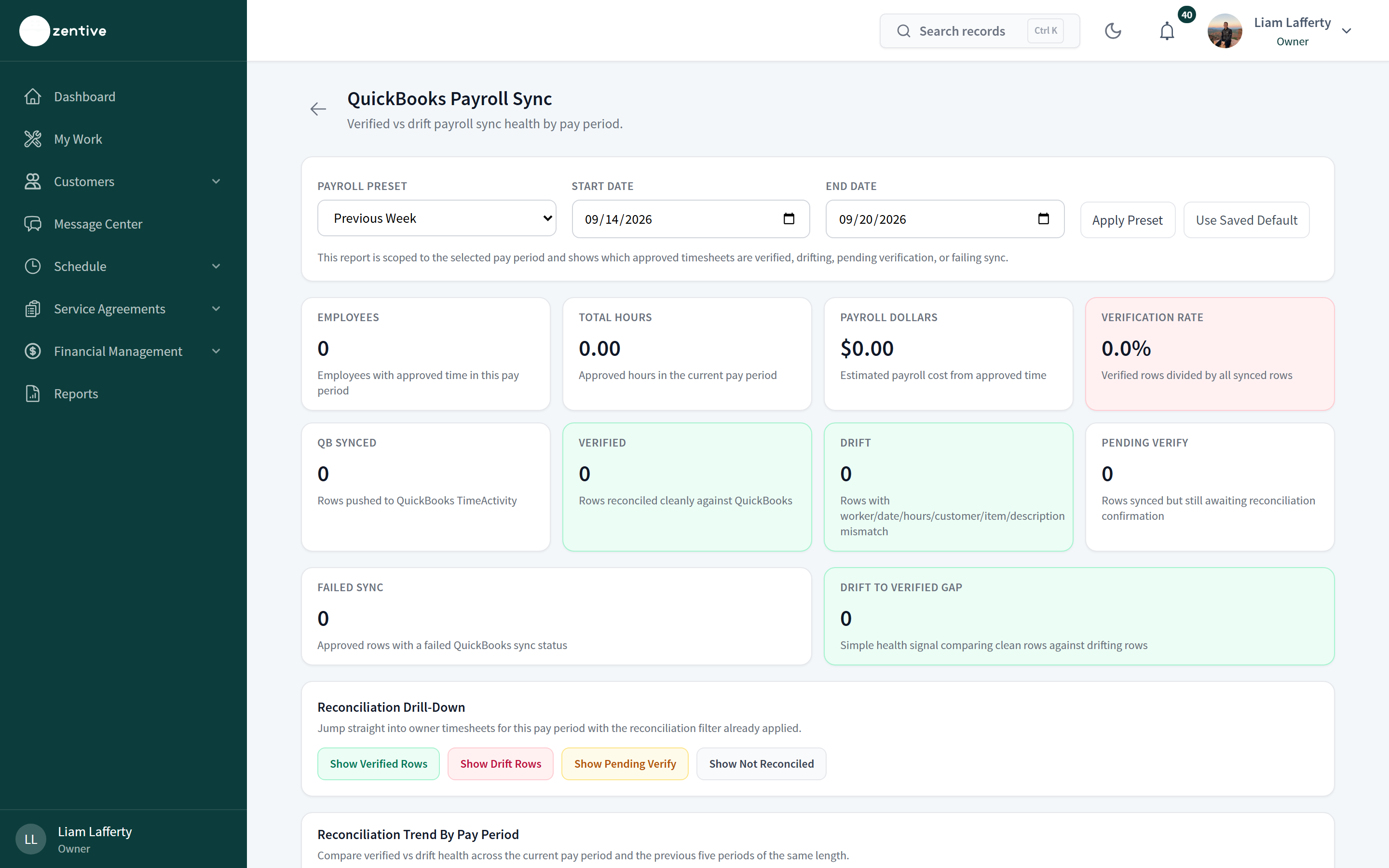
Task: Click the Payroll Dollars $0.00 value
Action: (x=867, y=349)
